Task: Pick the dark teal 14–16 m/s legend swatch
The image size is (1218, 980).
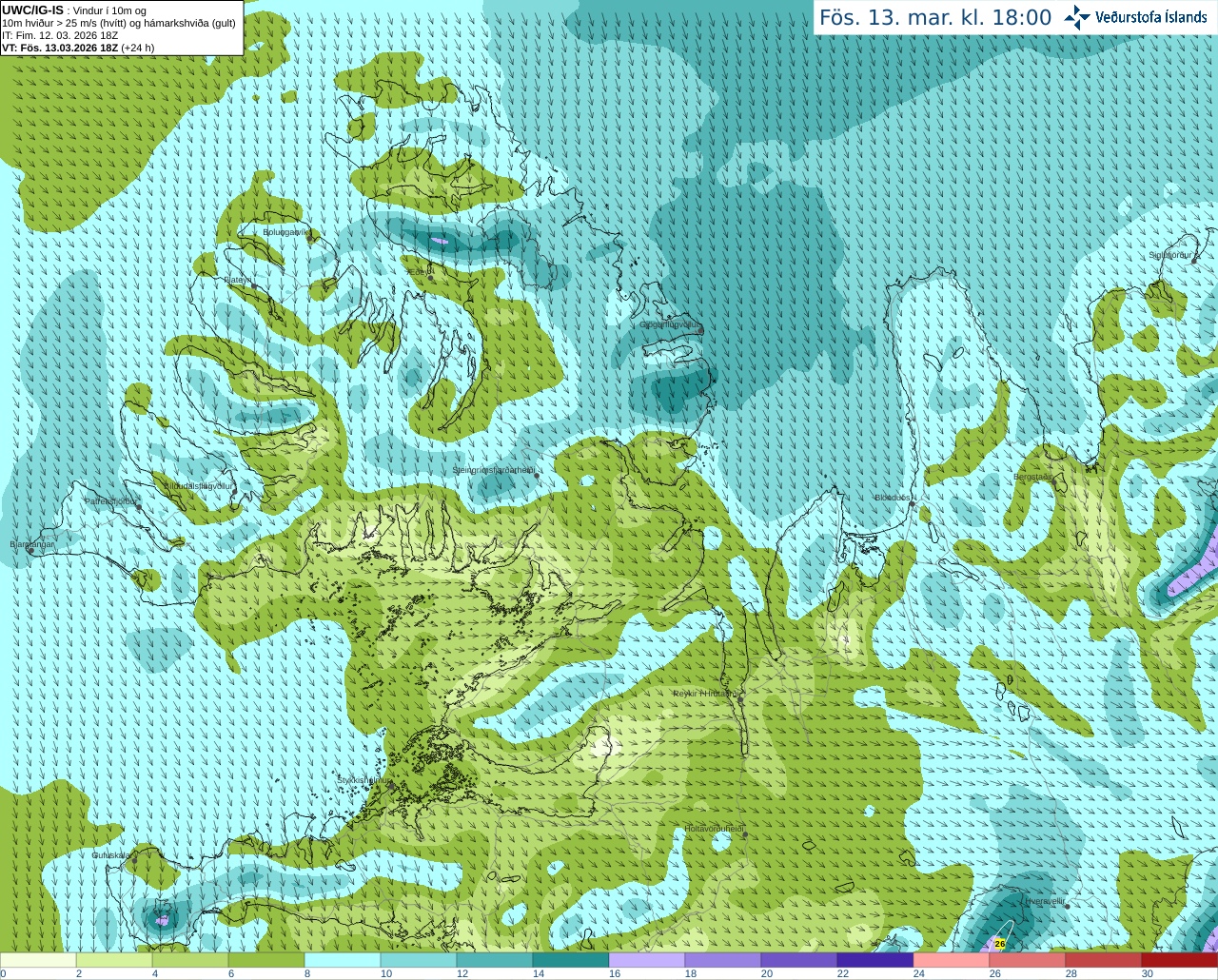Action: tap(571, 960)
